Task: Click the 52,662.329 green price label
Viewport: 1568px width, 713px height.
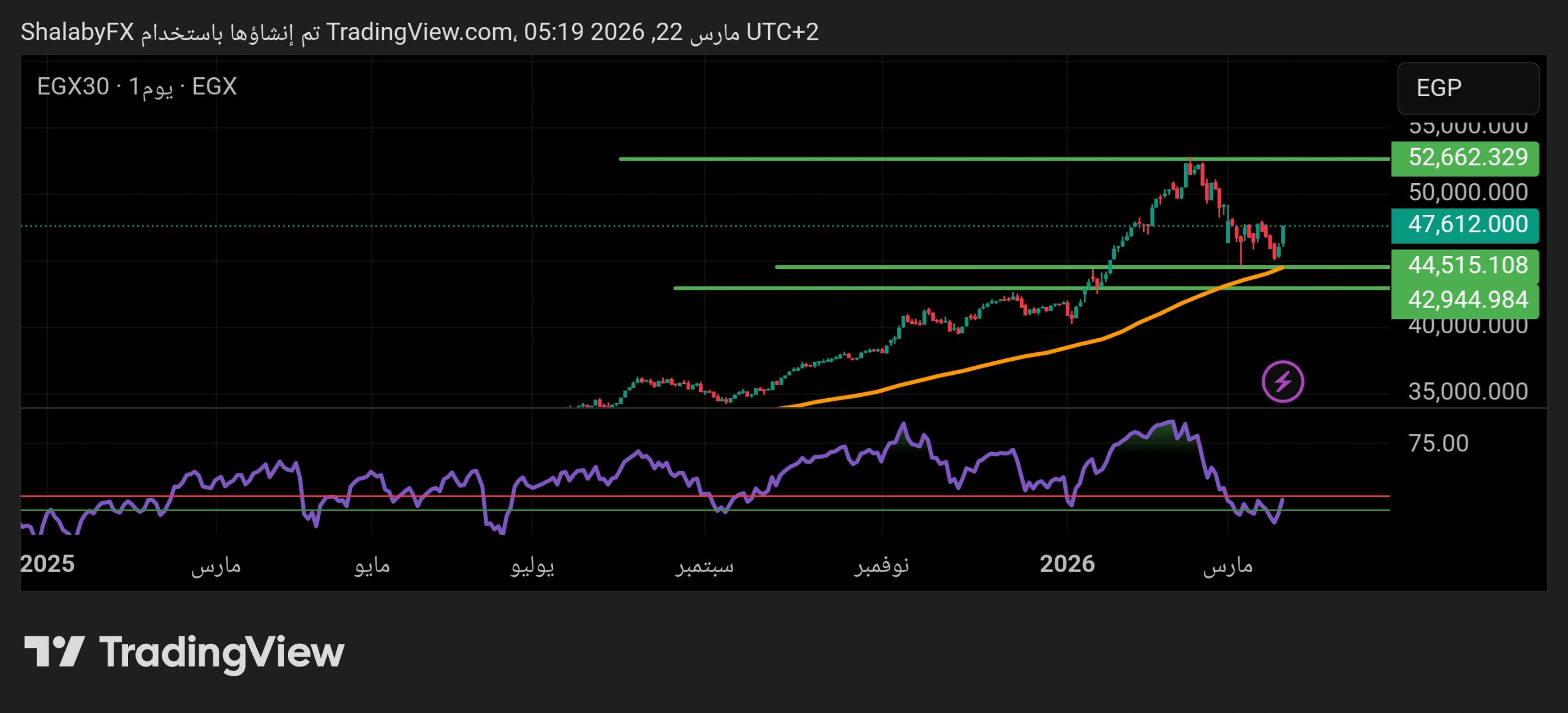Action: [1465, 158]
